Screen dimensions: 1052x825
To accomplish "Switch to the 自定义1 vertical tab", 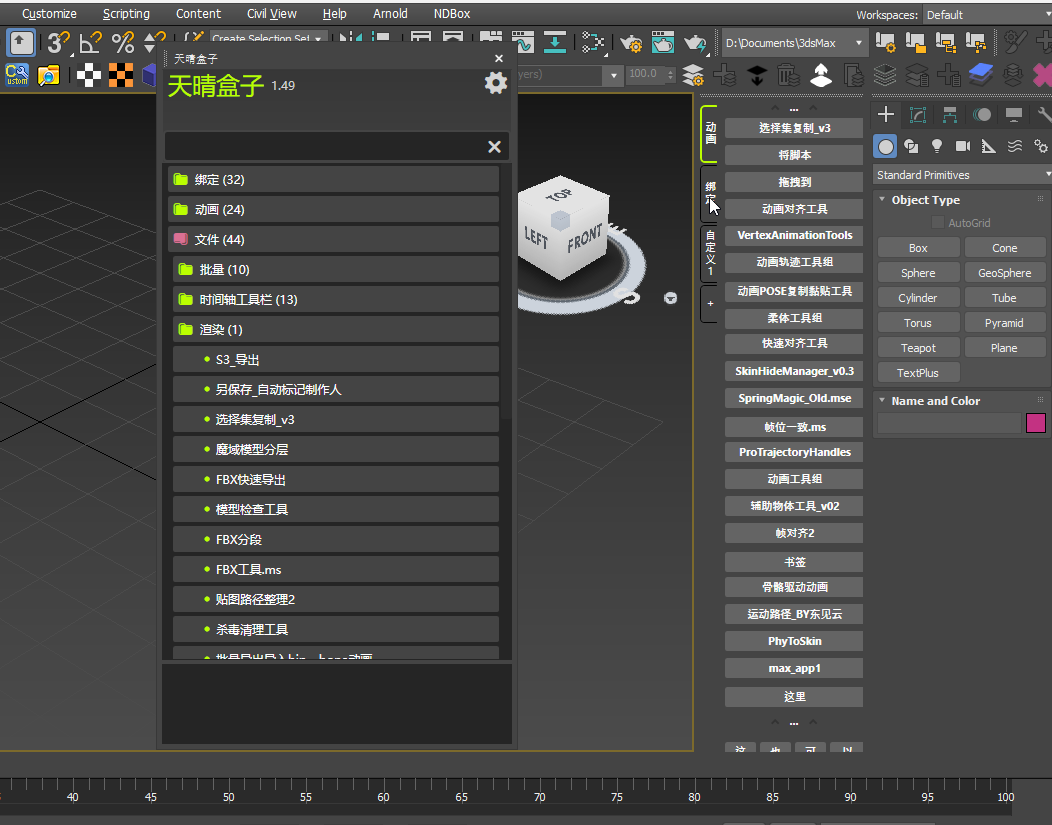I will (x=710, y=253).
